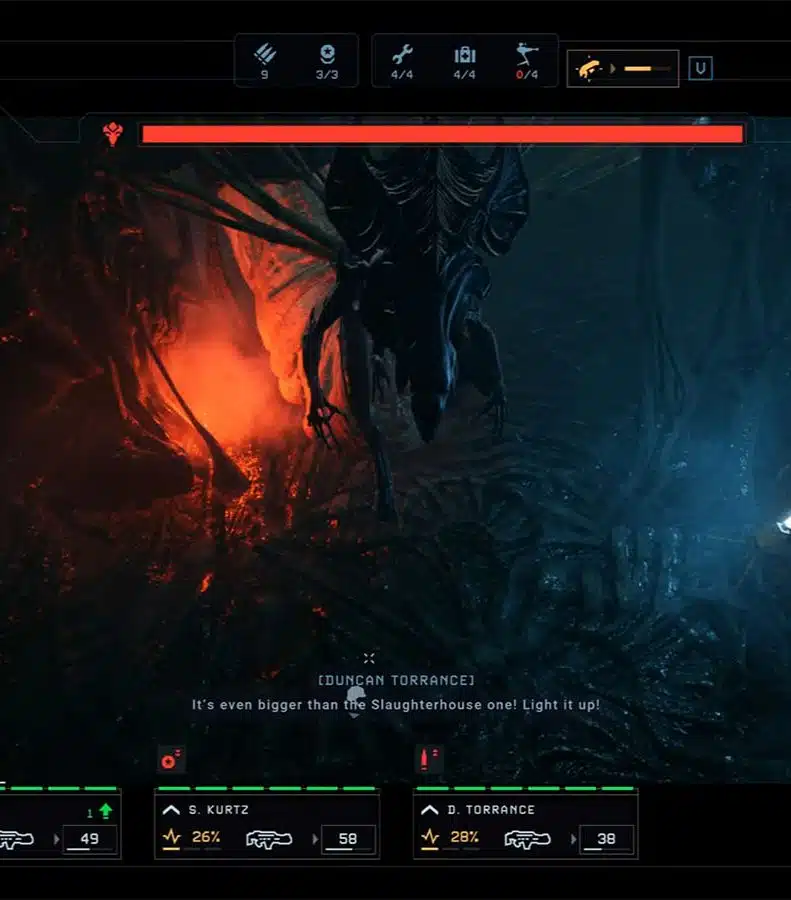Click the subtitle line 'Light it up!'

tap(561, 705)
